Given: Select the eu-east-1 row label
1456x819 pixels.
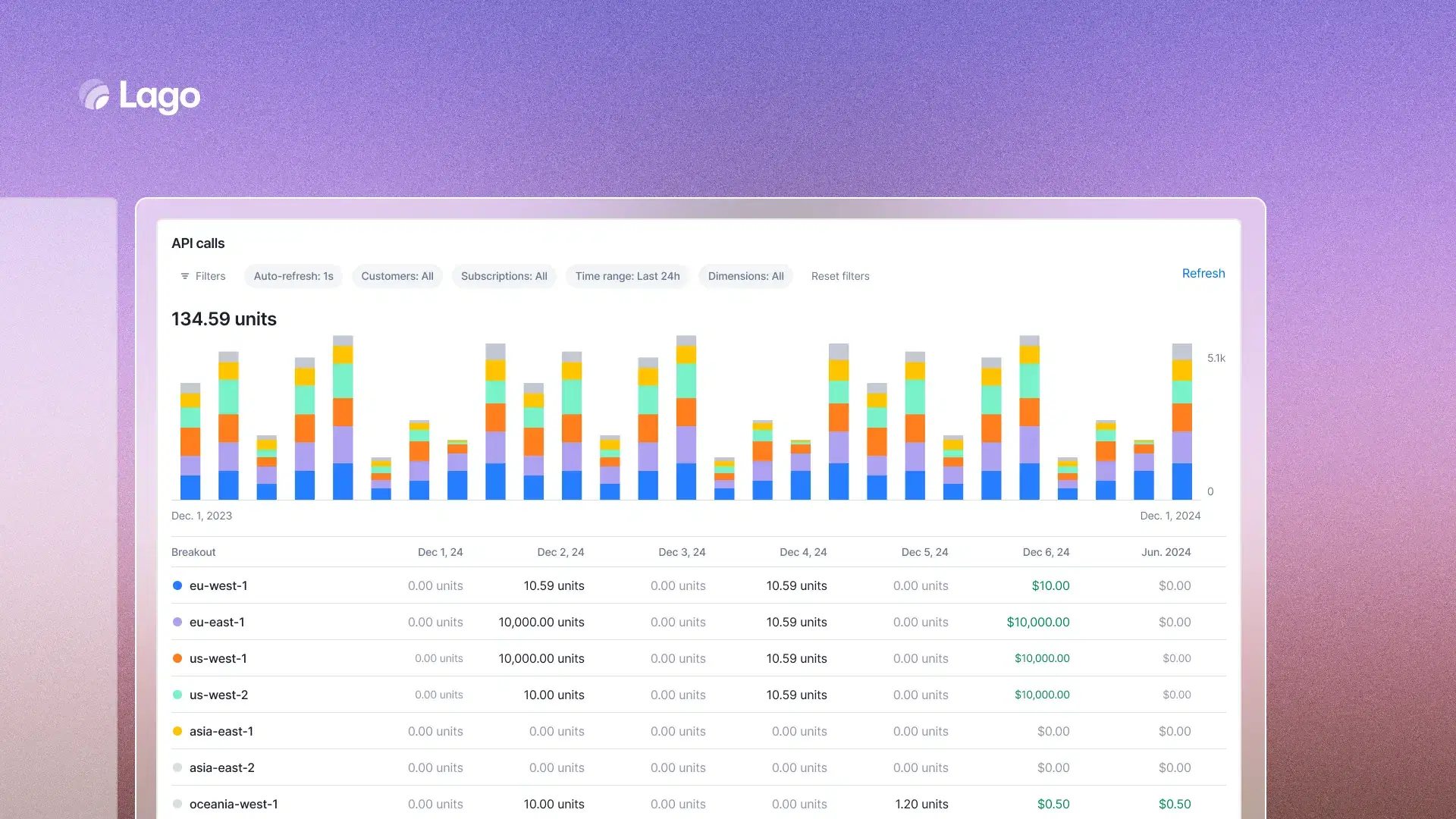Looking at the screenshot, I should [x=217, y=622].
